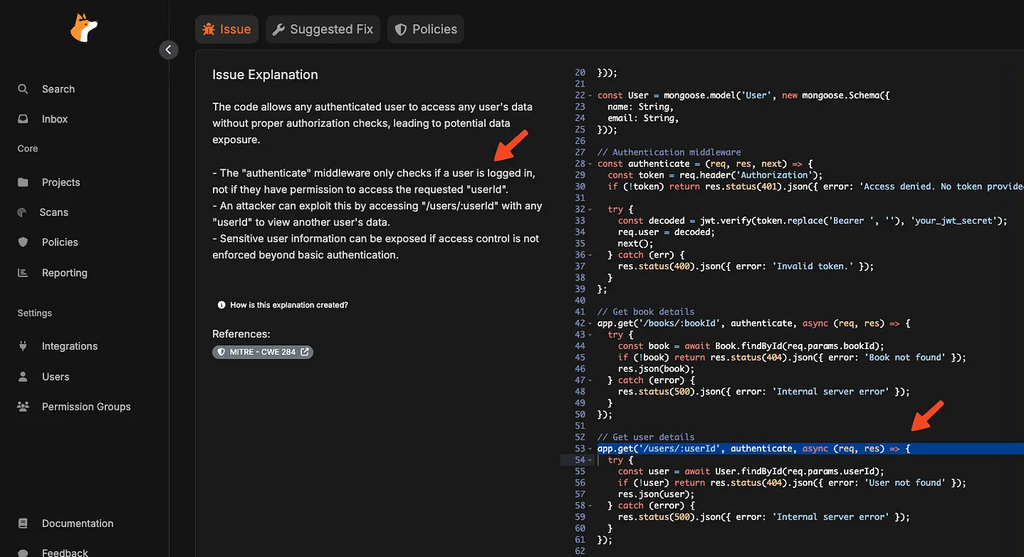The image size is (1024, 557).
Task: Click the Users person icon
Action: (23, 377)
